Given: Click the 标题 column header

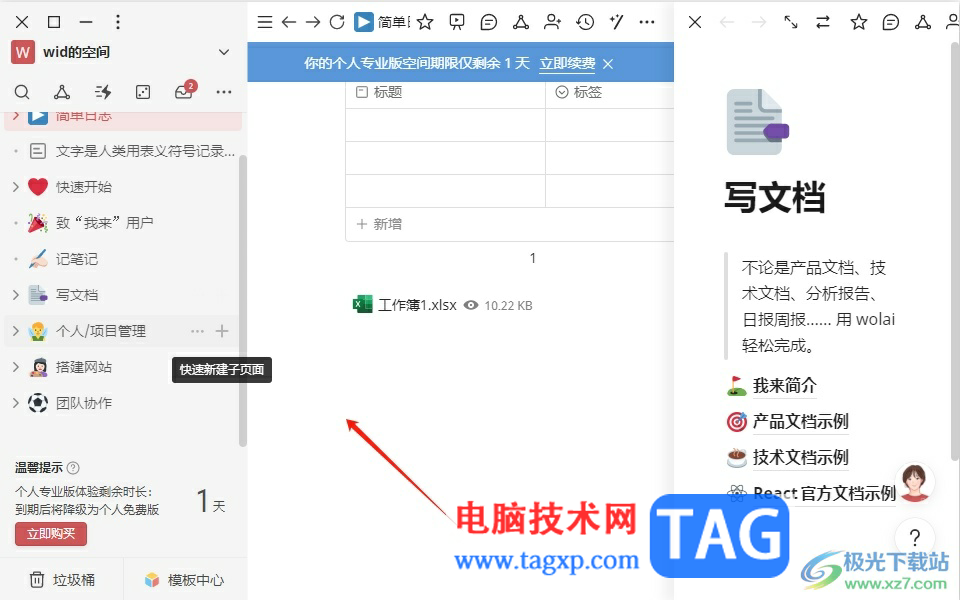Looking at the screenshot, I should (445, 92).
